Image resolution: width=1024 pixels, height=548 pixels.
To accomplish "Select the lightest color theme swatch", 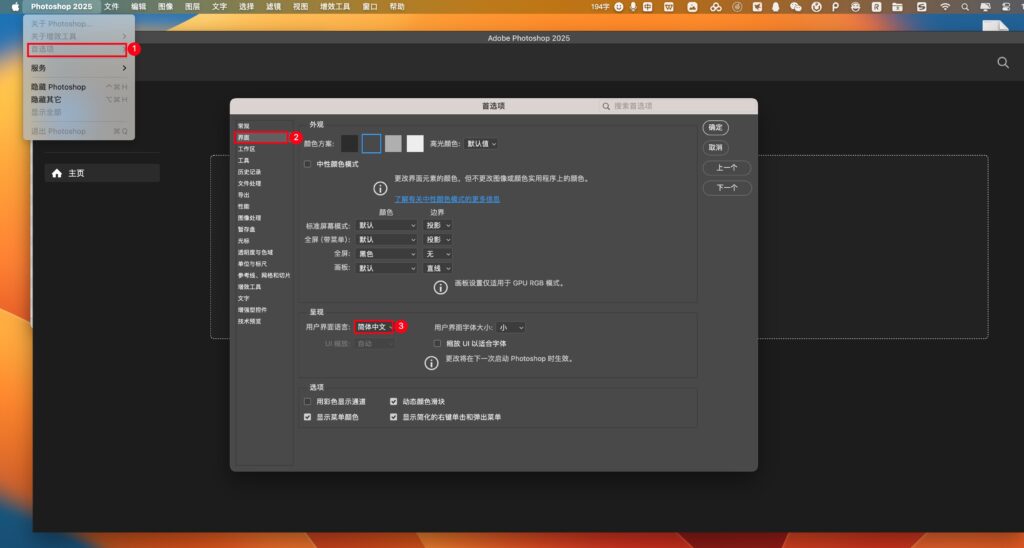I will pyautogui.click(x=415, y=144).
